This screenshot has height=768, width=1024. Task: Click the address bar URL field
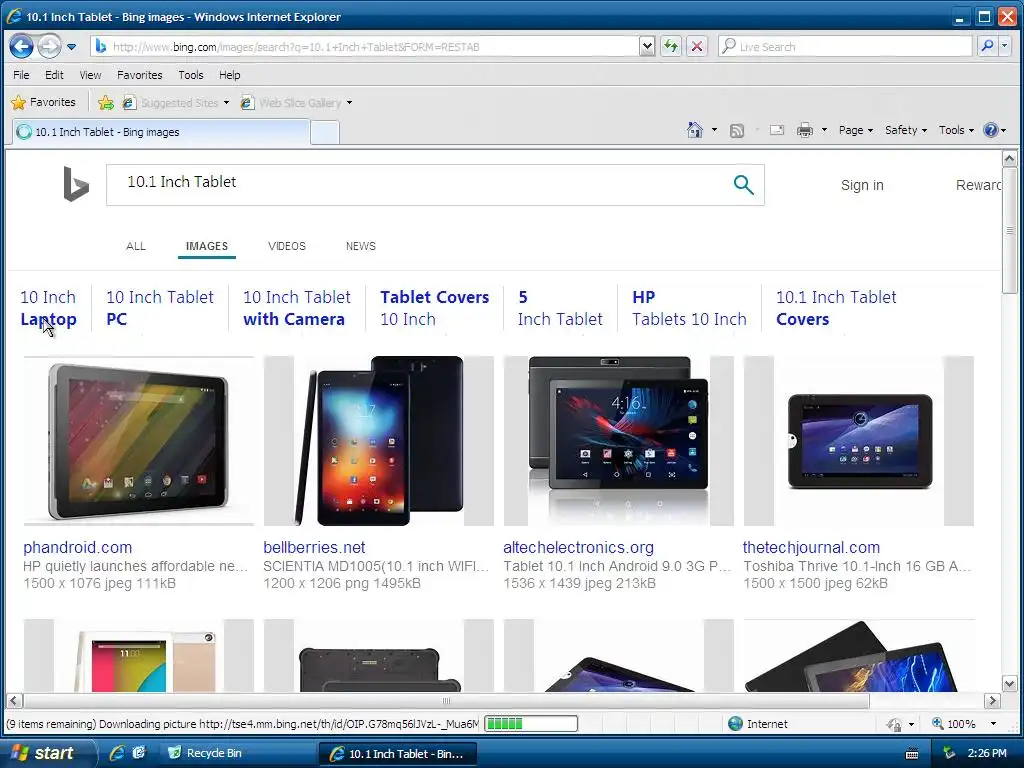[x=366, y=47]
